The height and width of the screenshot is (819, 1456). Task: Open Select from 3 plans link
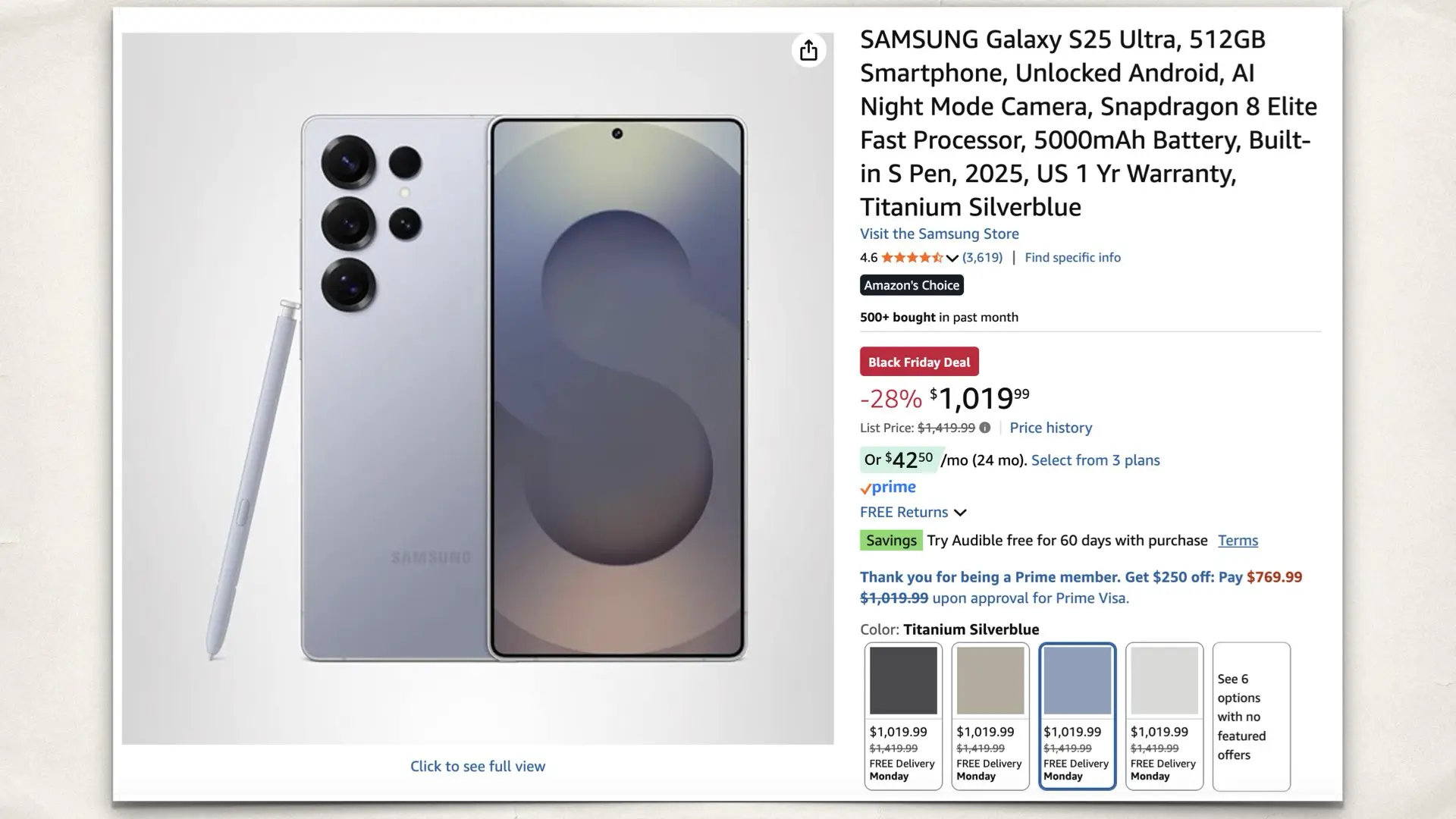(1095, 460)
